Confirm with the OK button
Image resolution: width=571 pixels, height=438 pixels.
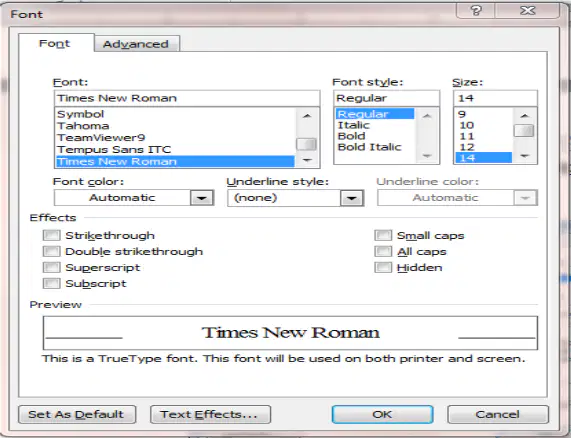(382, 415)
